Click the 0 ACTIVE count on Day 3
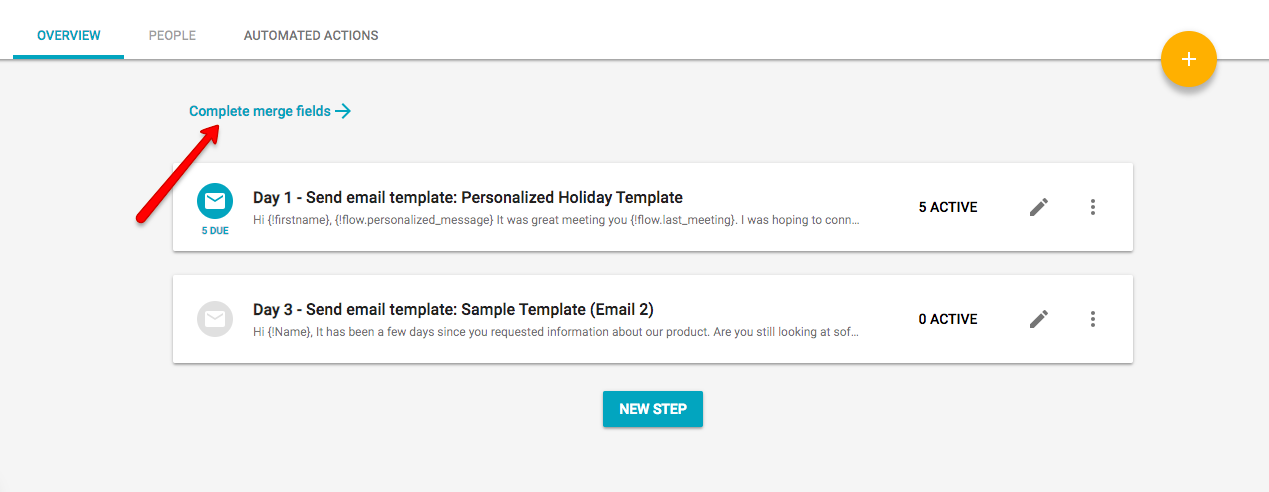 point(948,319)
